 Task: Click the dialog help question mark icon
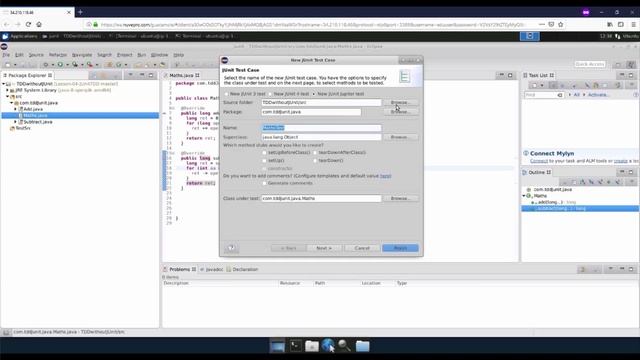pyautogui.click(x=231, y=248)
